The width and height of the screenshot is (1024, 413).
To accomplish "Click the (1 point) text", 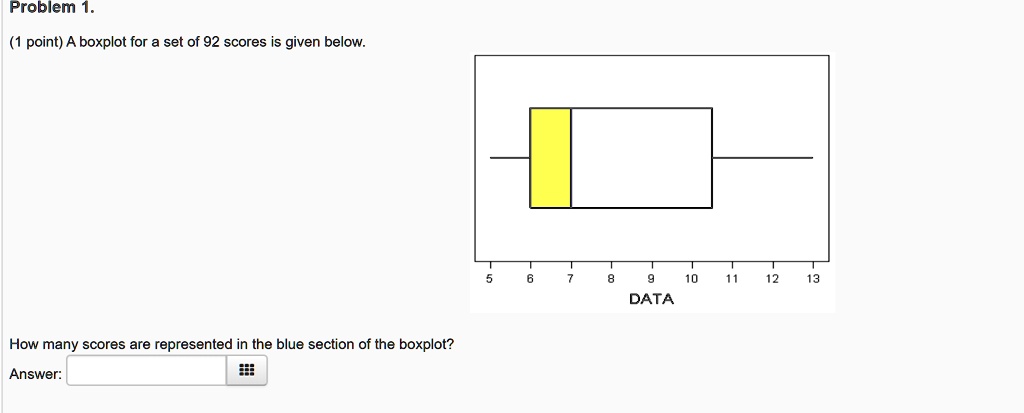I will (36, 42).
